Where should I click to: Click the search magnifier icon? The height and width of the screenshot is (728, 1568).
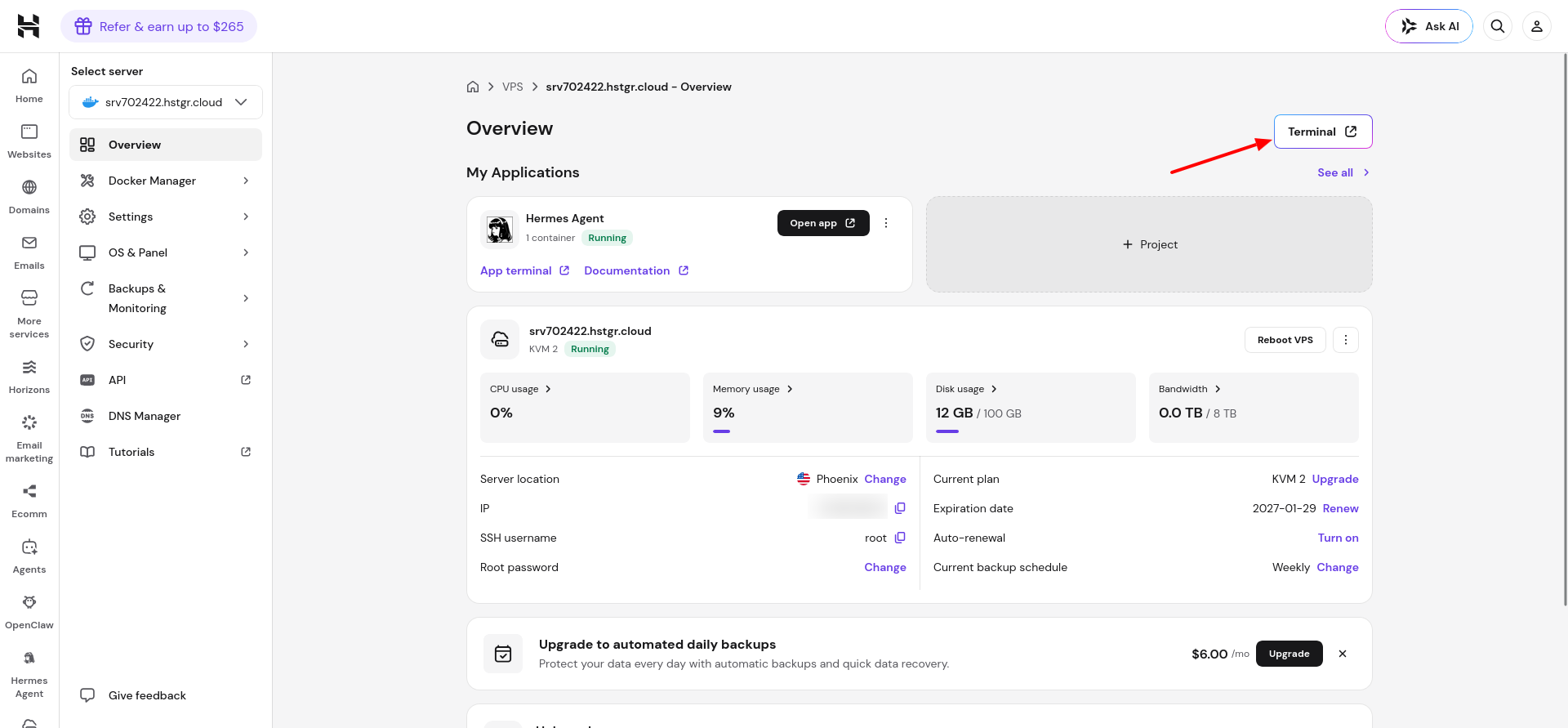point(1498,26)
